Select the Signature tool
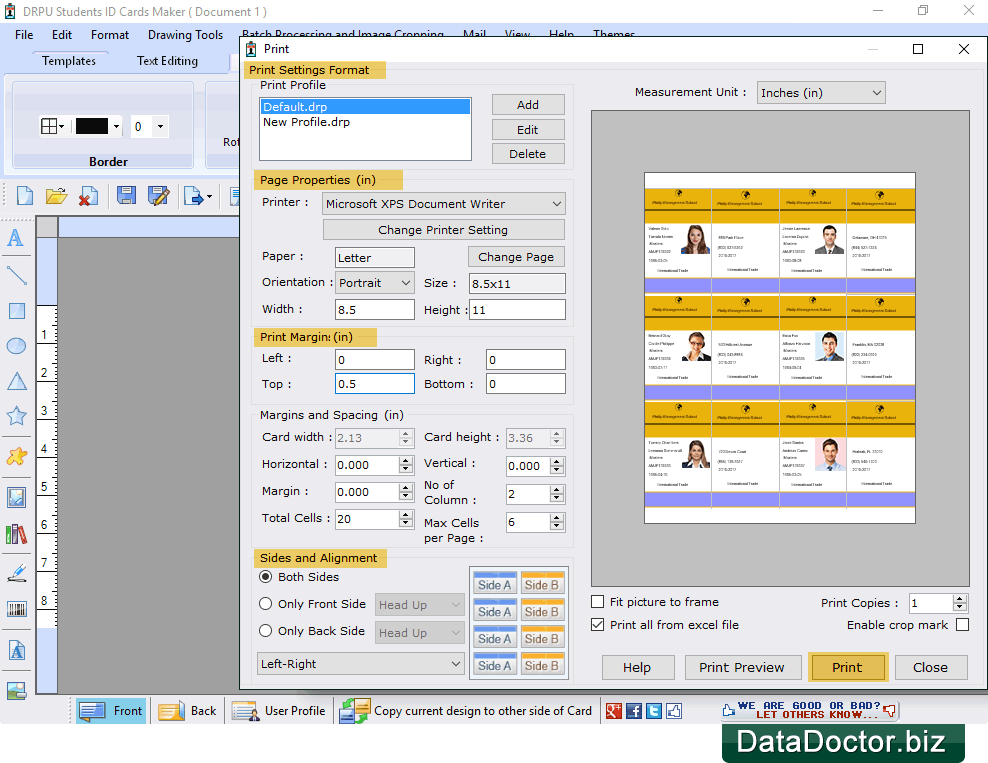The height and width of the screenshot is (763, 988). (x=16, y=572)
